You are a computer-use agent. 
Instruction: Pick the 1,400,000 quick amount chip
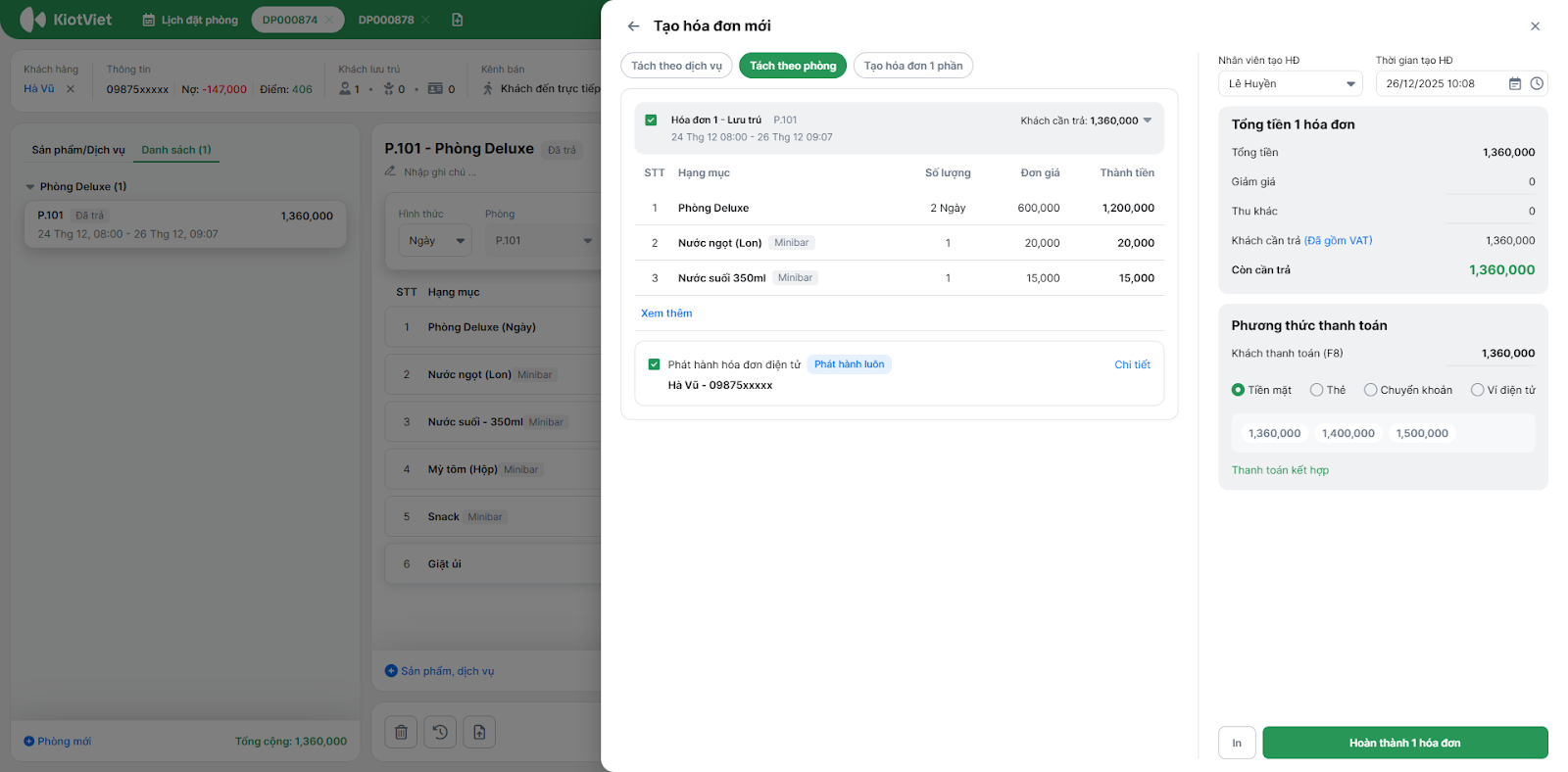tap(1347, 433)
